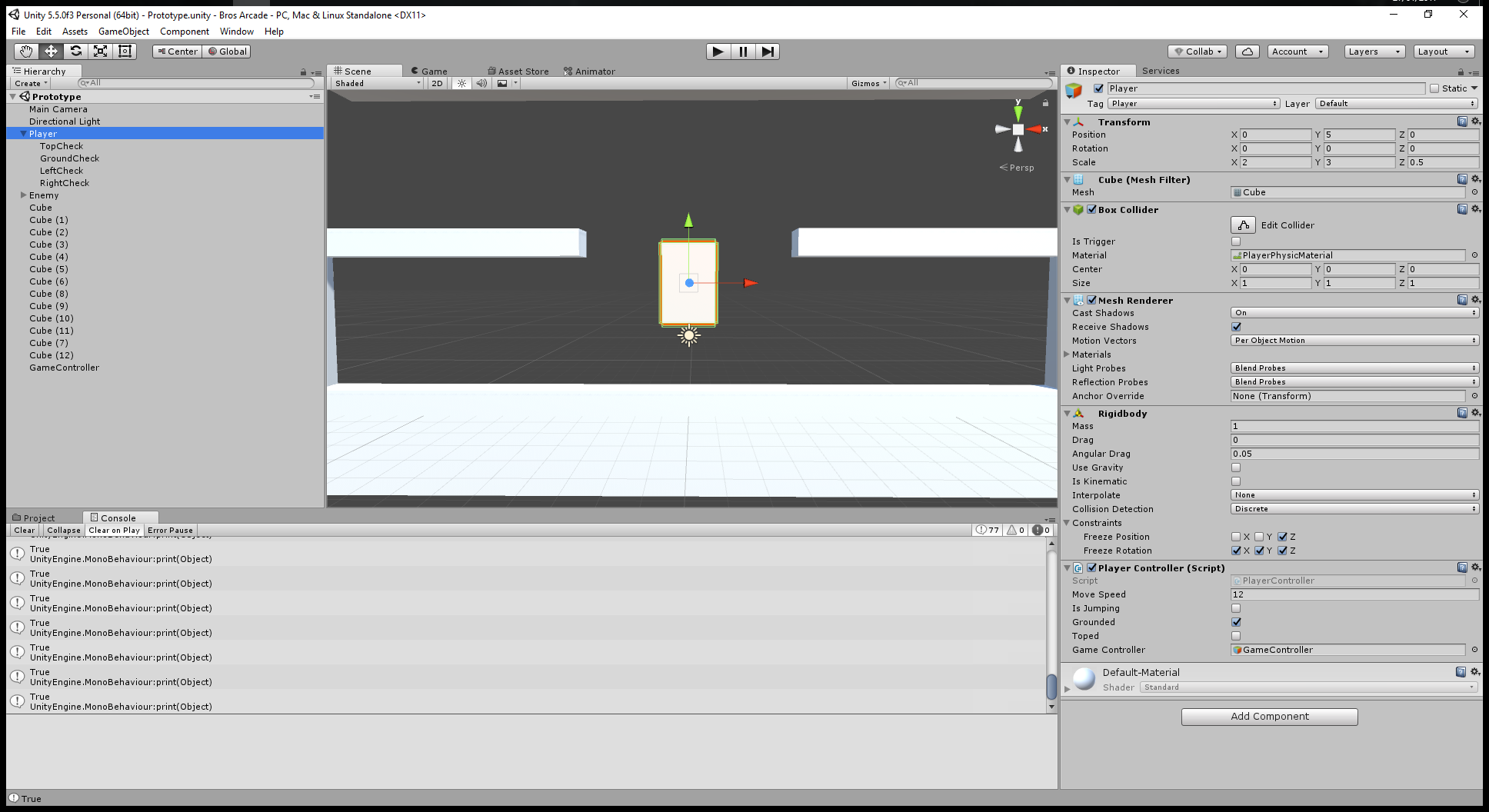Open Transform component gear menu
Viewport: 1489px width, 812px height.
pyautogui.click(x=1475, y=121)
